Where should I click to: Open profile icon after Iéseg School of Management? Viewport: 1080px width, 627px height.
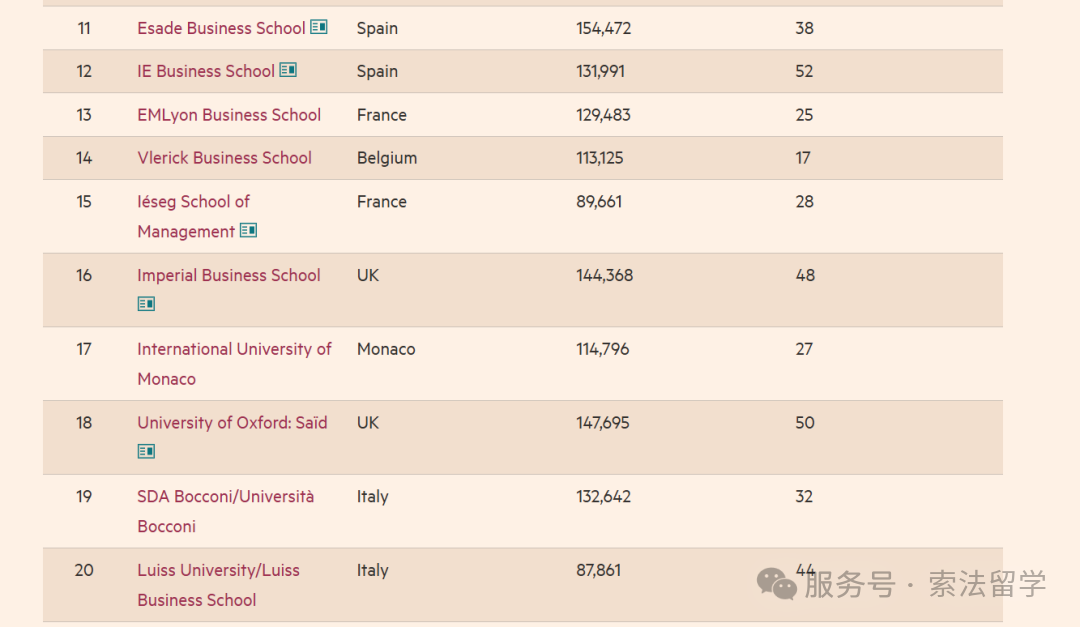[x=249, y=231]
